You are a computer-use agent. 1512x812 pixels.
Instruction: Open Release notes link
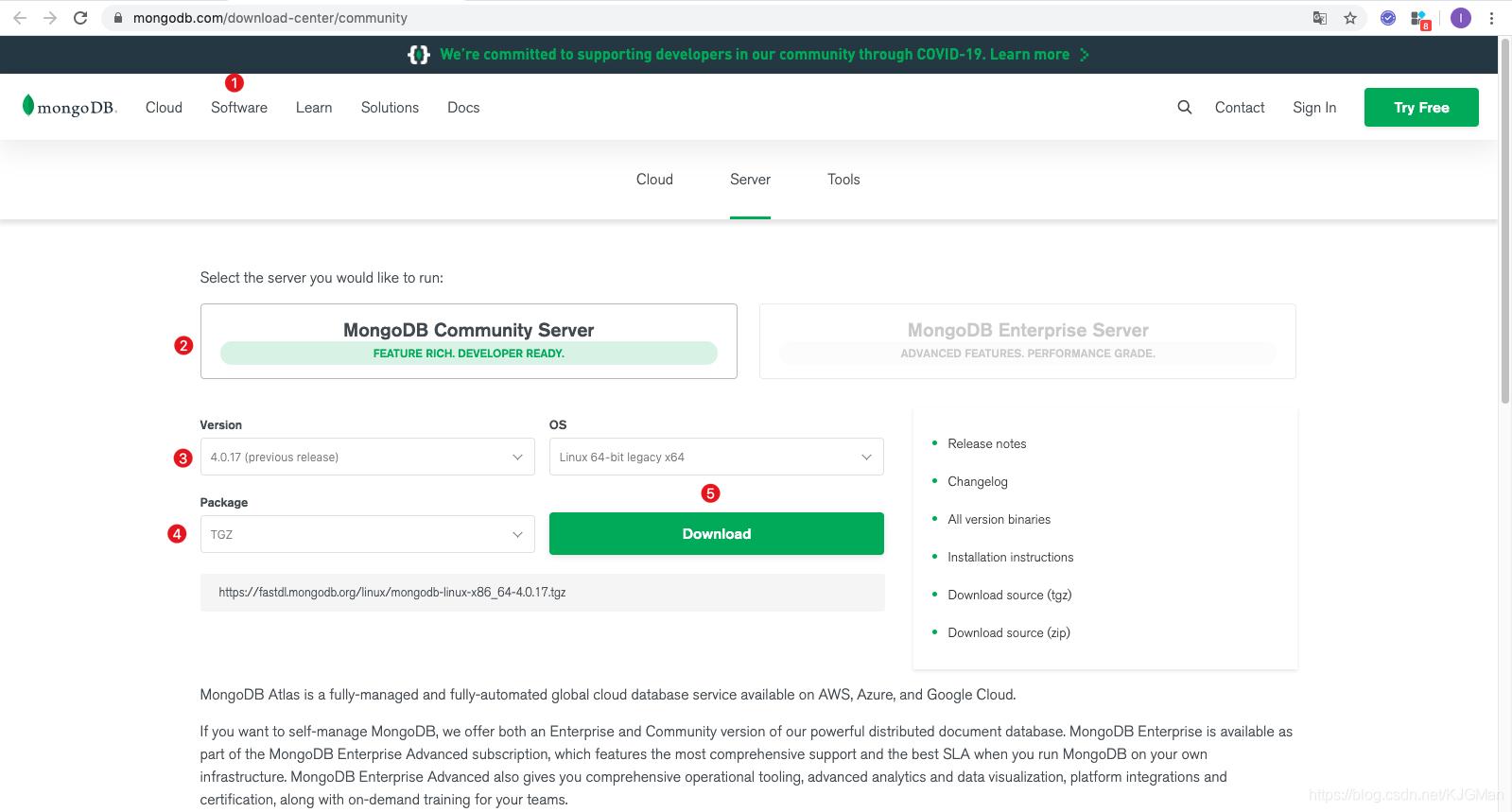pyautogui.click(x=987, y=443)
